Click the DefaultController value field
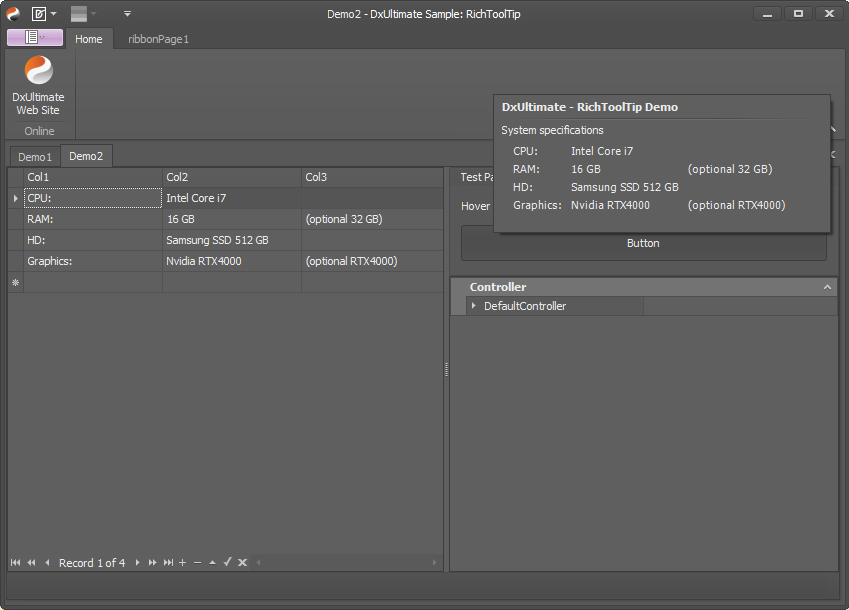Screen dimensions: 849x610 pyautogui.click(x=740, y=306)
